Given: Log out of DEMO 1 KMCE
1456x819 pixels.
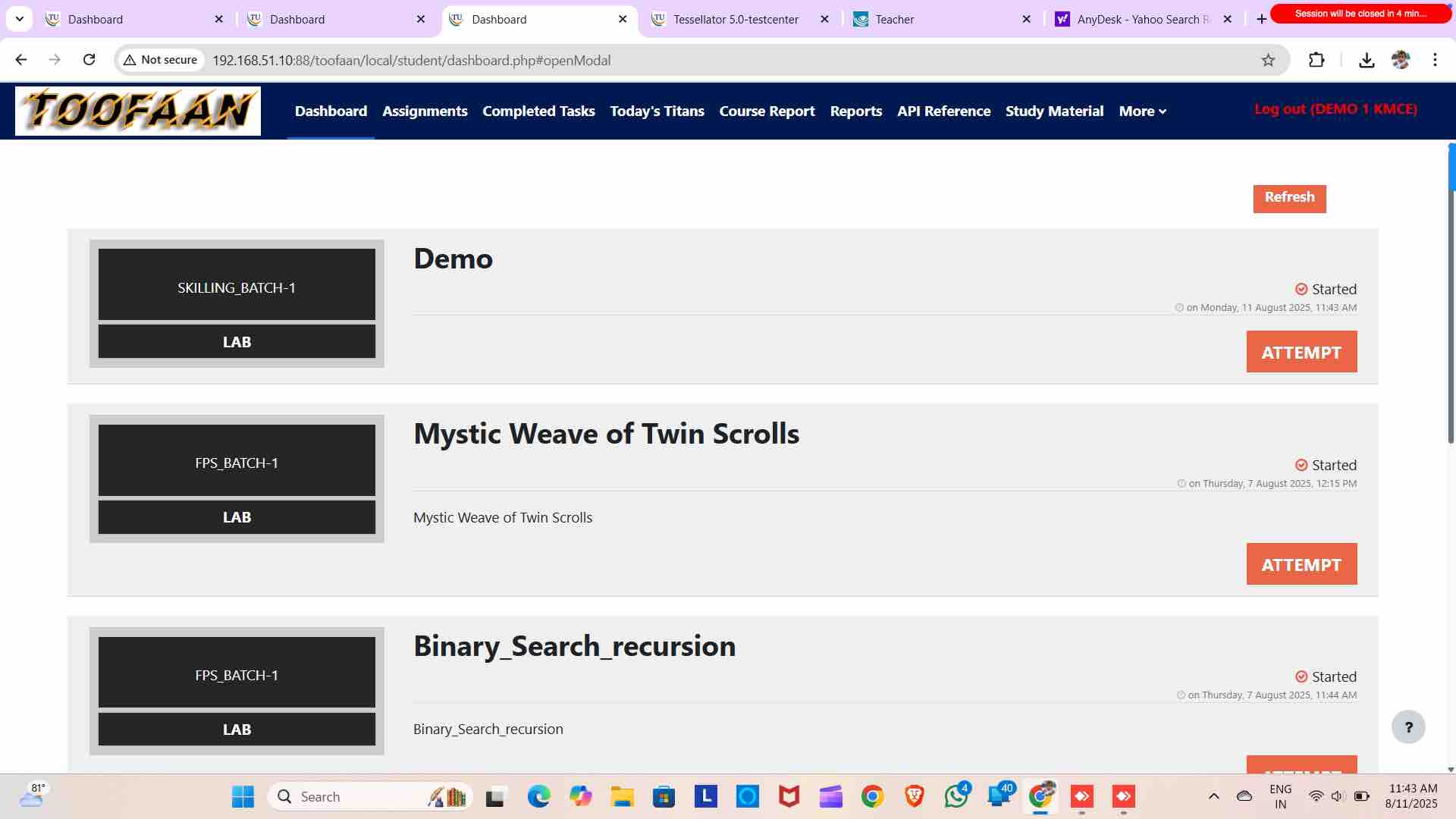Looking at the screenshot, I should tap(1335, 109).
